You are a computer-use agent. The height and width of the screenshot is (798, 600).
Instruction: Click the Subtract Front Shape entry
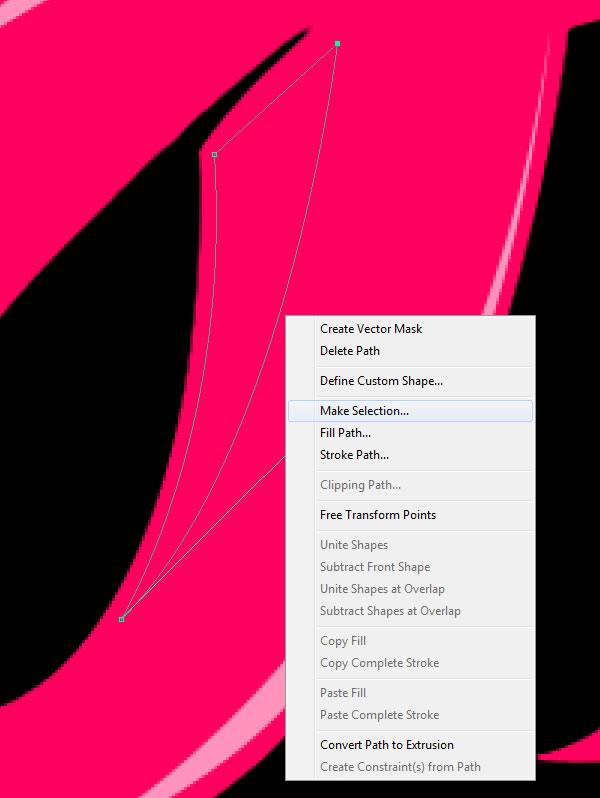(410, 566)
